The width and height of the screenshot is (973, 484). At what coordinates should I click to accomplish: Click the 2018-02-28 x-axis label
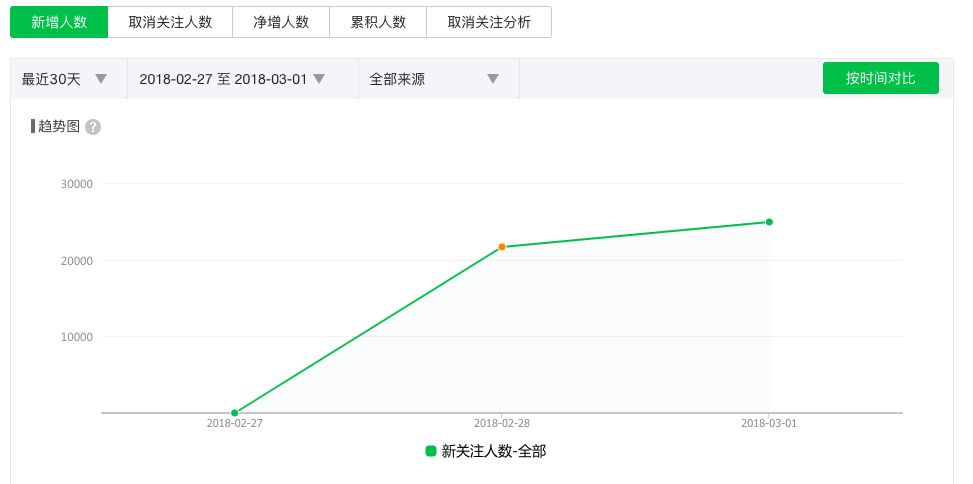pyautogui.click(x=501, y=424)
